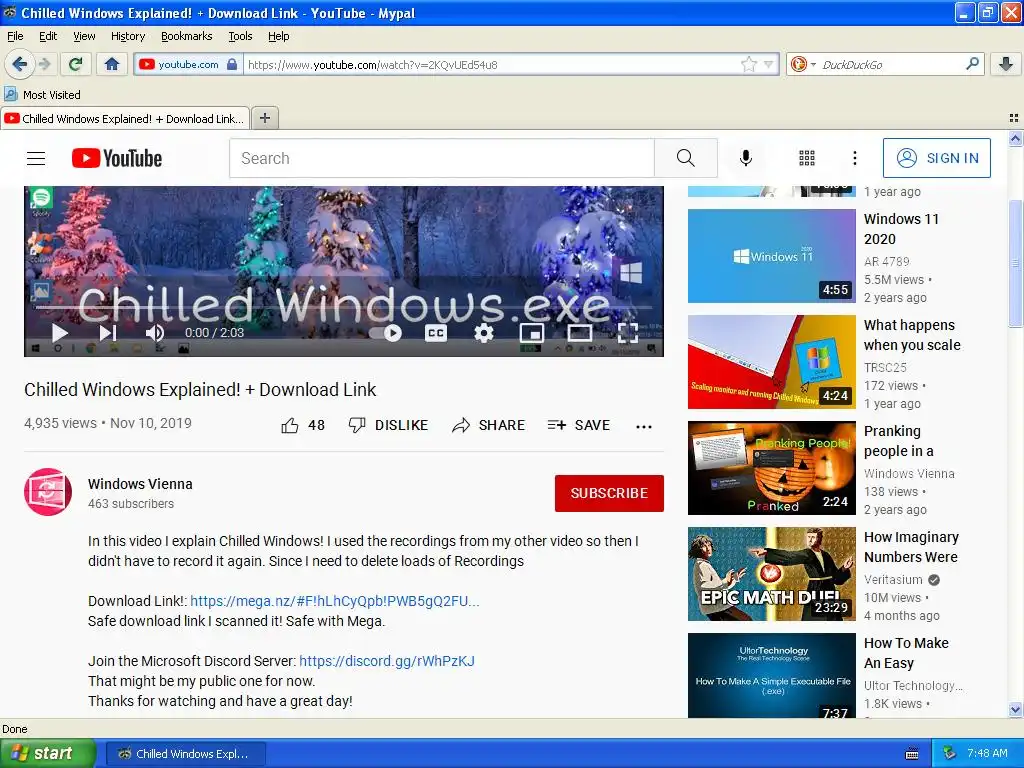Open video player settings gear
The image size is (1024, 768).
click(483, 333)
